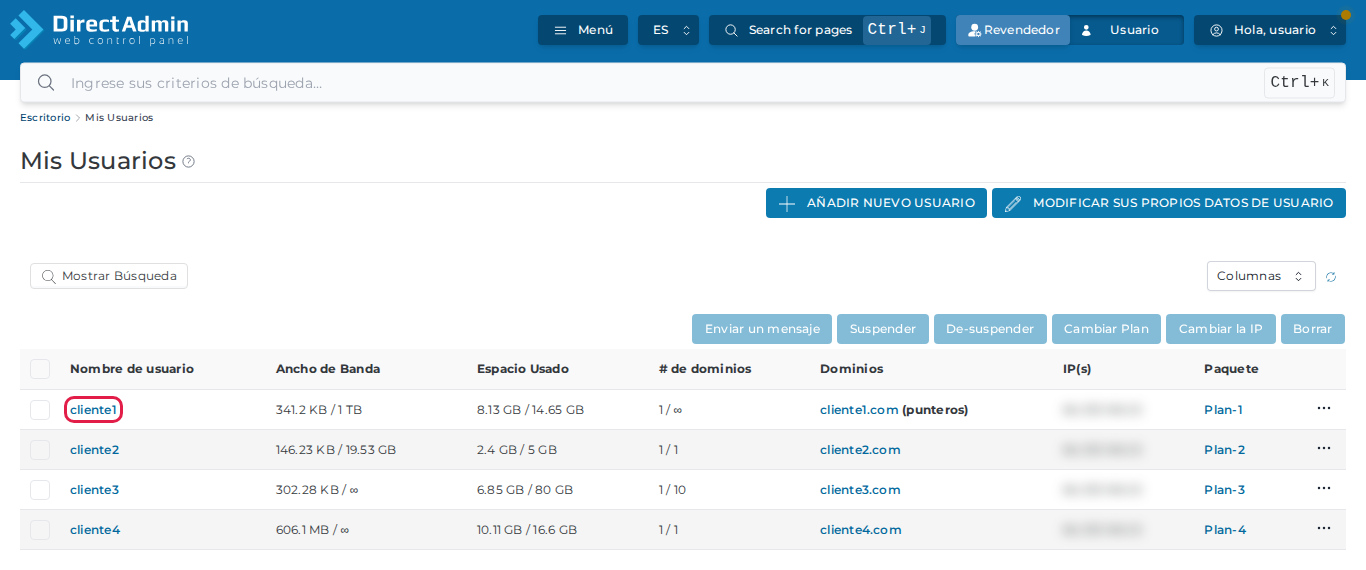Click the help icon beside Mis Usuarios
The height and width of the screenshot is (570, 1366).
click(188, 162)
